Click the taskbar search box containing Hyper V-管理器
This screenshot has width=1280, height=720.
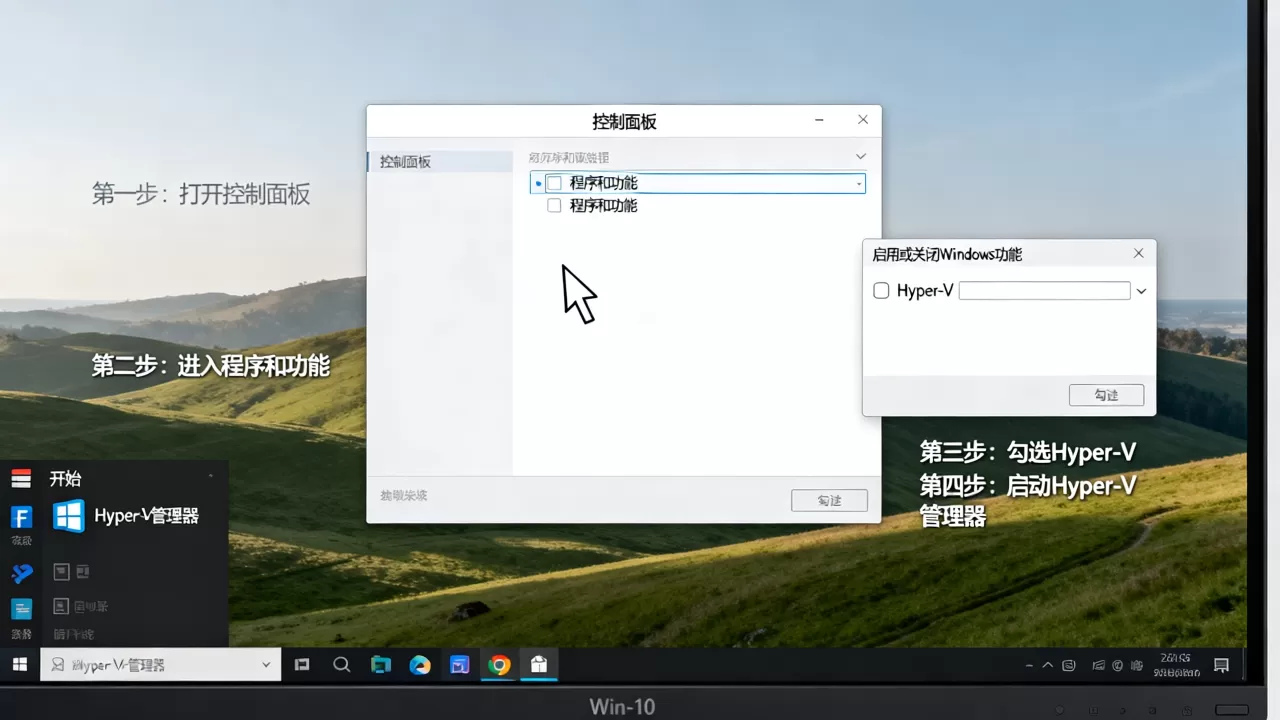coord(160,665)
